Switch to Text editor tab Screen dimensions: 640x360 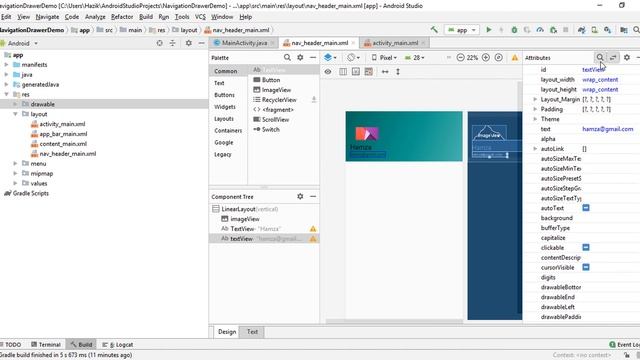pos(252,332)
